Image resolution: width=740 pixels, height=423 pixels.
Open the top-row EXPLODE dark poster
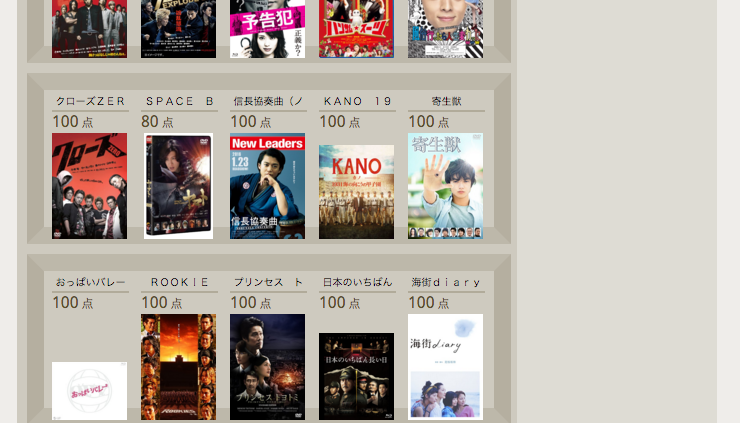(178, 29)
